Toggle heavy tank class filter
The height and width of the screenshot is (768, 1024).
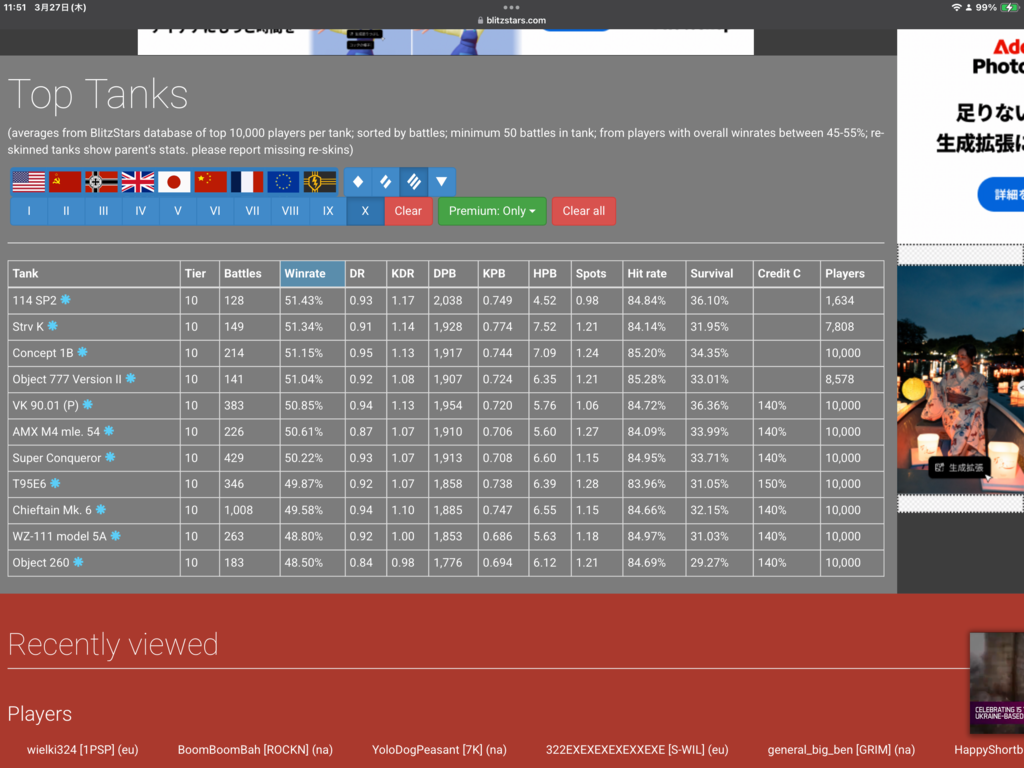pyautogui.click(x=413, y=182)
